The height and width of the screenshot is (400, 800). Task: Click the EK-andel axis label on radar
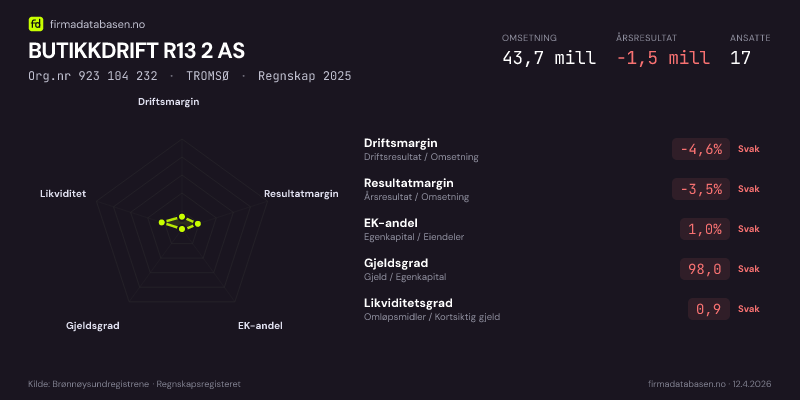(260, 326)
